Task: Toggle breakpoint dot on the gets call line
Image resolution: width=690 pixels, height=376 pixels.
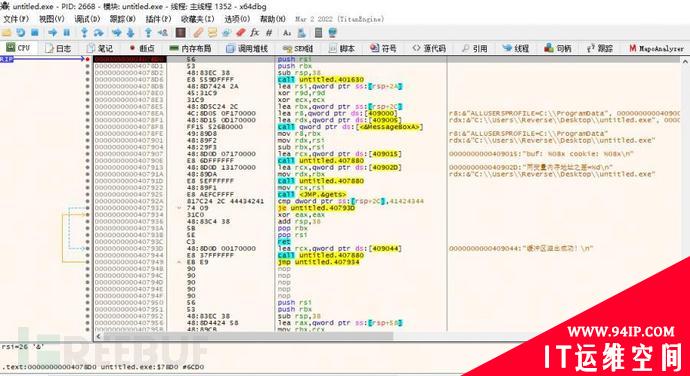Action: 88,194
